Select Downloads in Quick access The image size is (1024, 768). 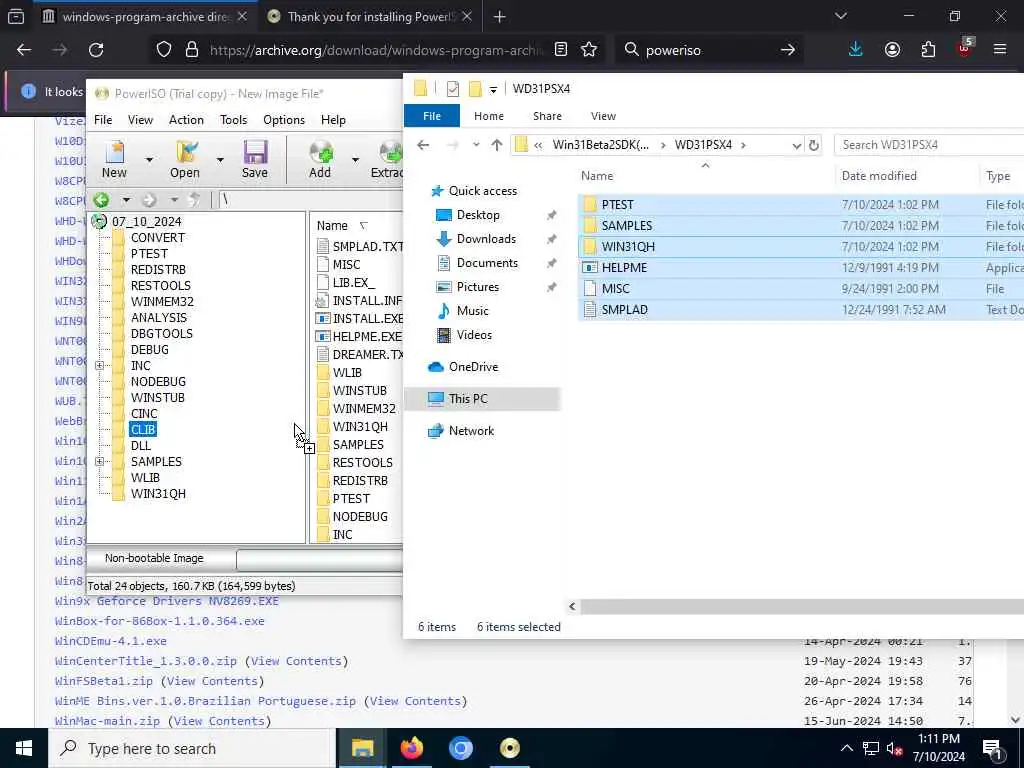(486, 239)
